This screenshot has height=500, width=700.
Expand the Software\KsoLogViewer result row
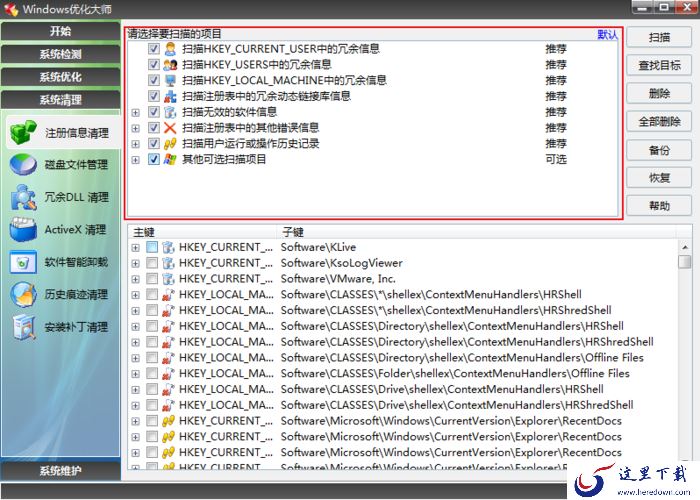coord(136,263)
